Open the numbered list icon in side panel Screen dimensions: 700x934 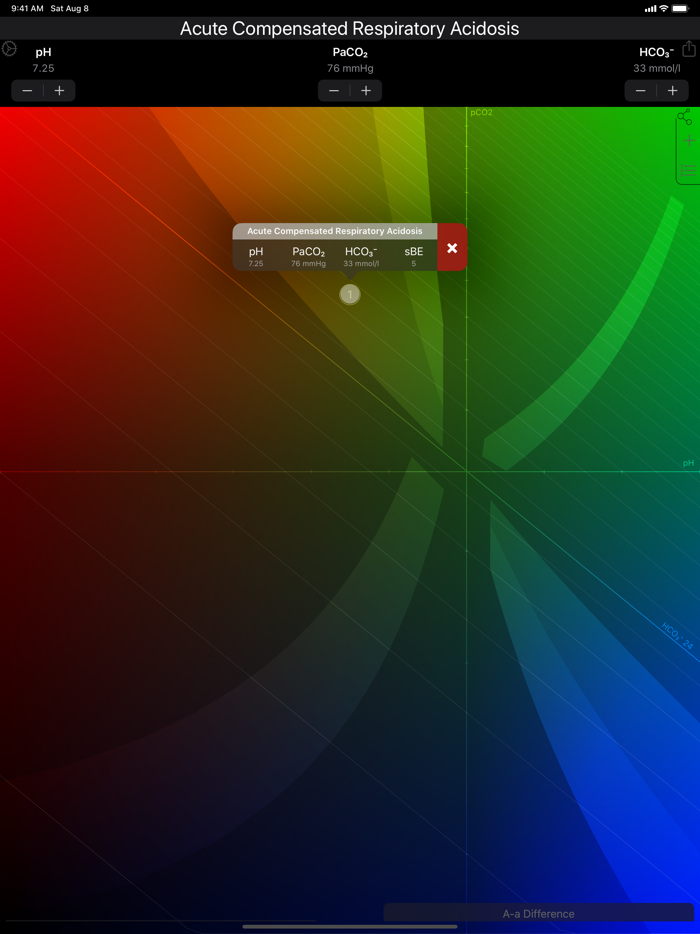pos(688,170)
